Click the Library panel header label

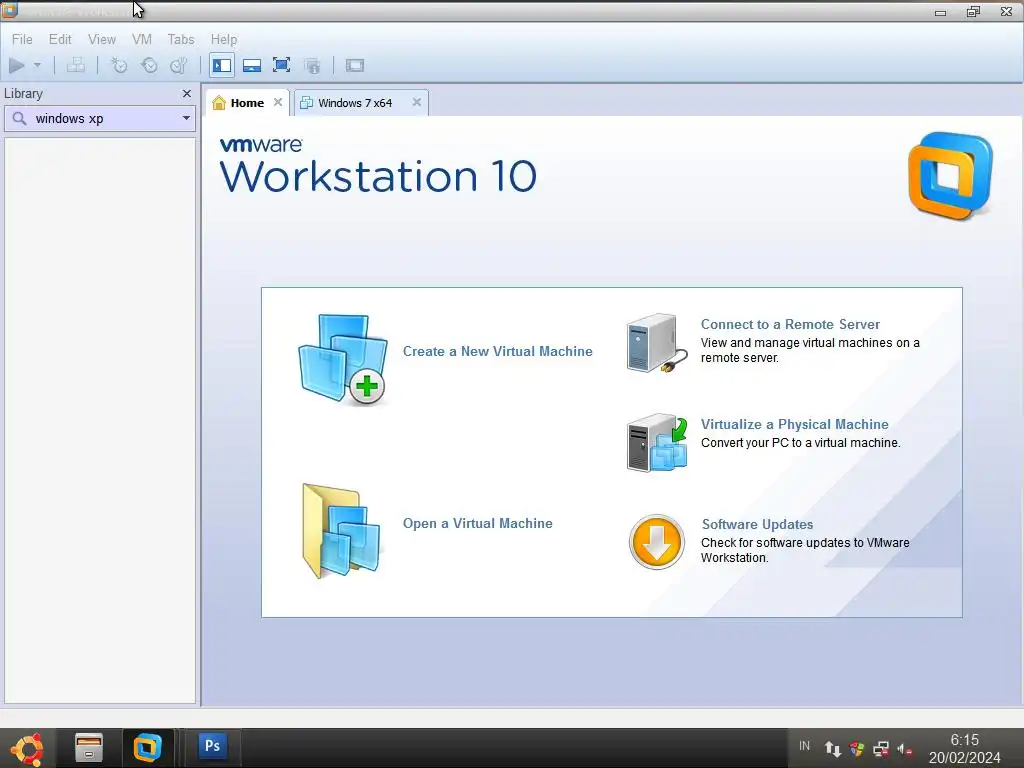click(24, 94)
